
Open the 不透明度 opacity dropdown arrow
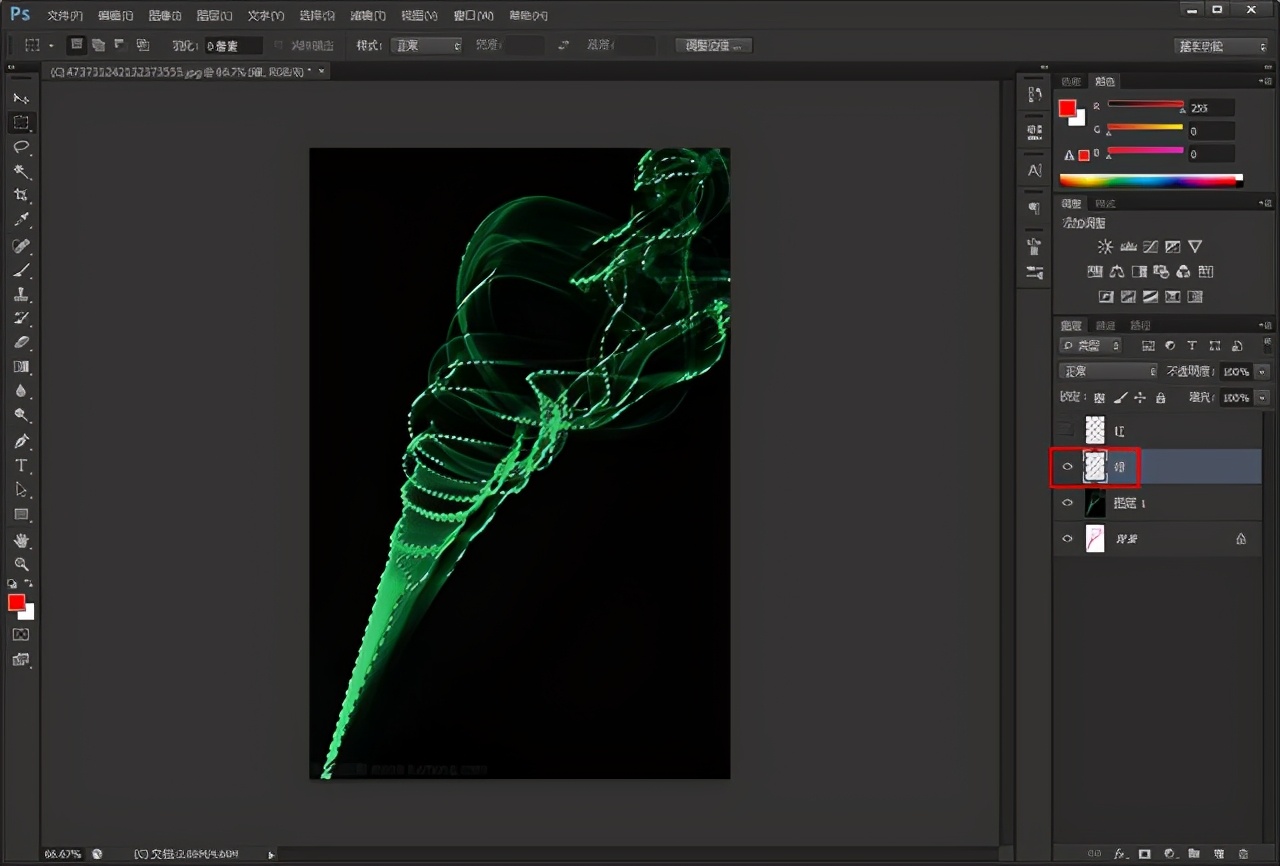coord(1262,371)
